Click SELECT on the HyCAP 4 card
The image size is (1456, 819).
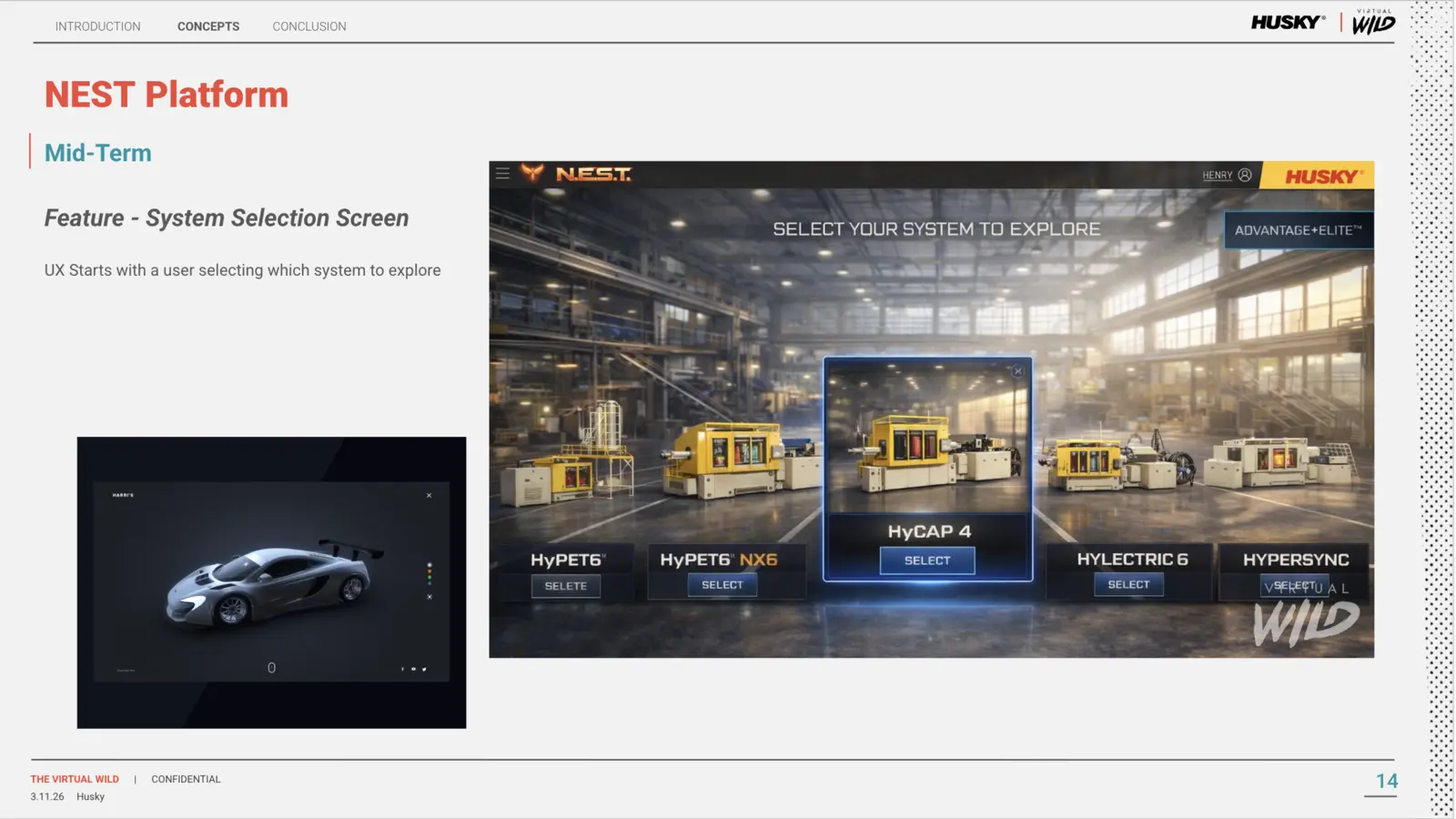pyautogui.click(x=927, y=561)
